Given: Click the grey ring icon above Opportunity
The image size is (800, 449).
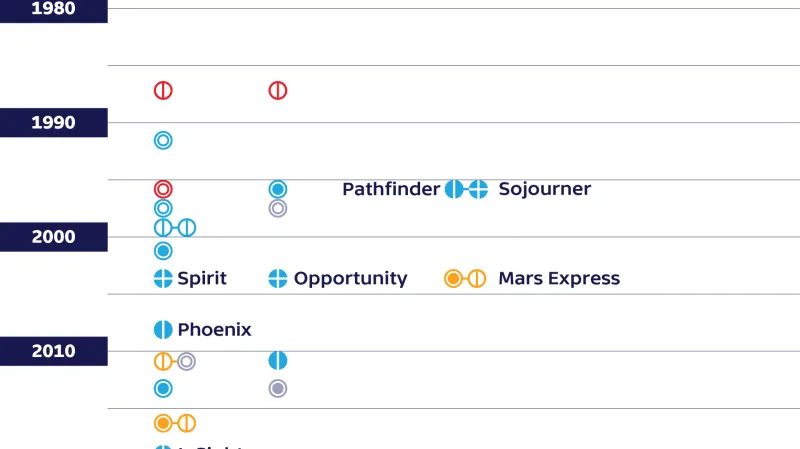Looking at the screenshot, I should [278, 208].
